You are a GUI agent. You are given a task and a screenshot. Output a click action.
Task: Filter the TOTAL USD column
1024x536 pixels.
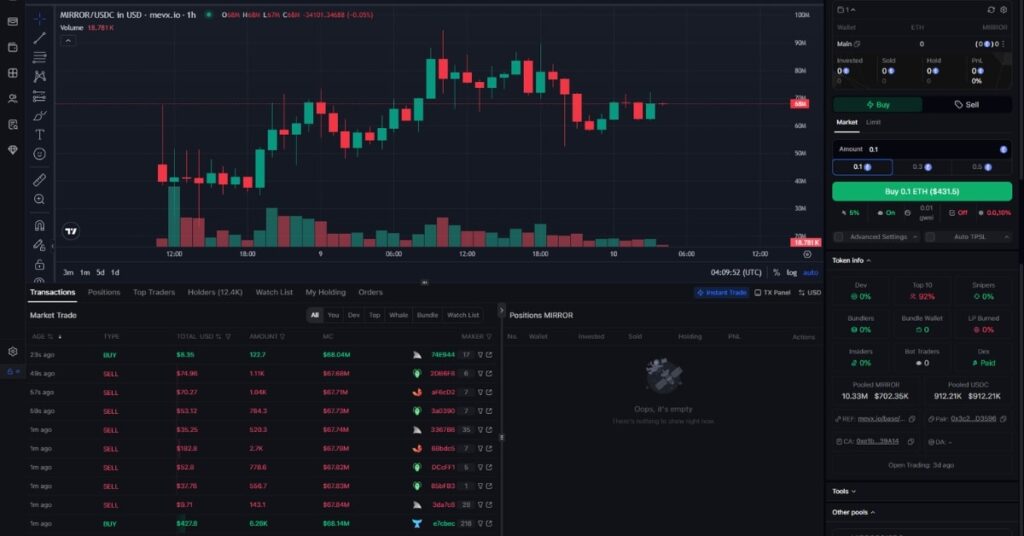(228, 337)
